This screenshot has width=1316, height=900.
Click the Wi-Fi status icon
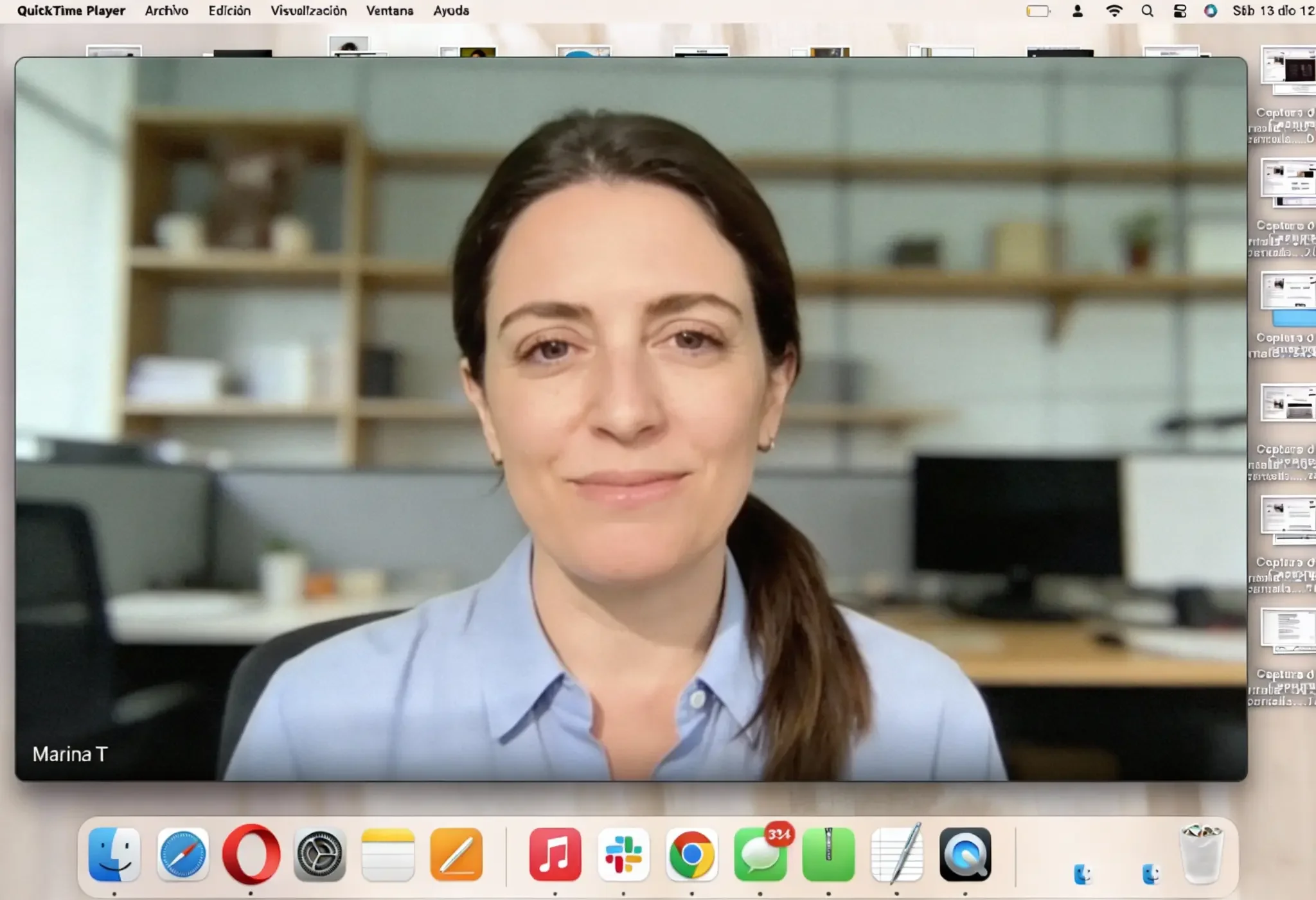tap(1114, 11)
